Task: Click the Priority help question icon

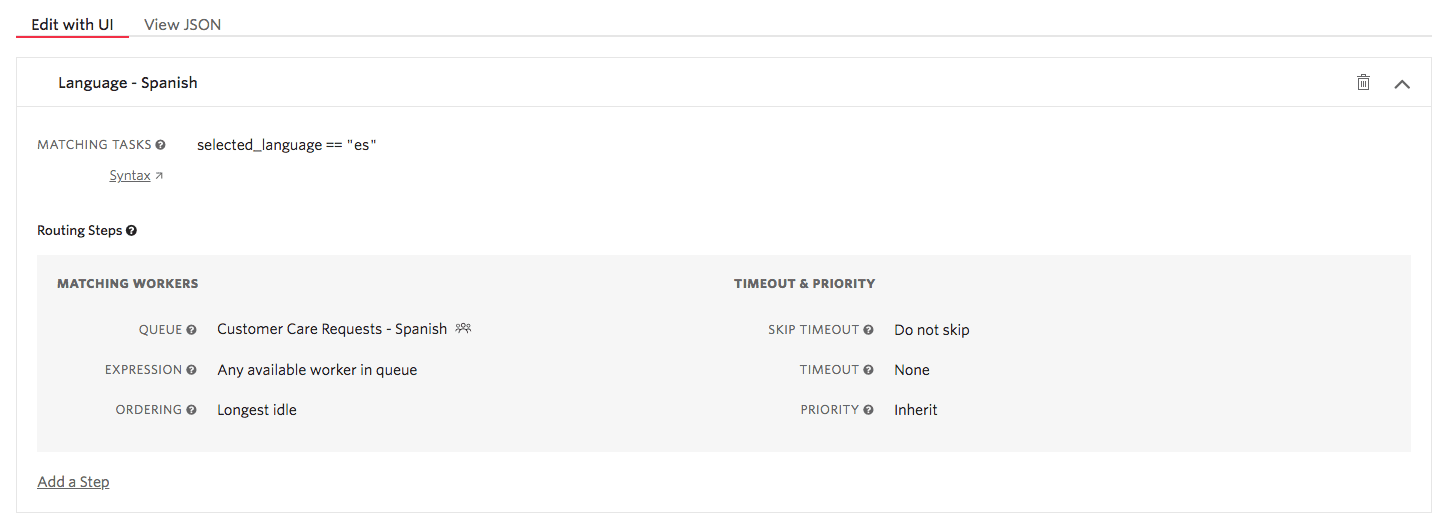Action: (869, 410)
